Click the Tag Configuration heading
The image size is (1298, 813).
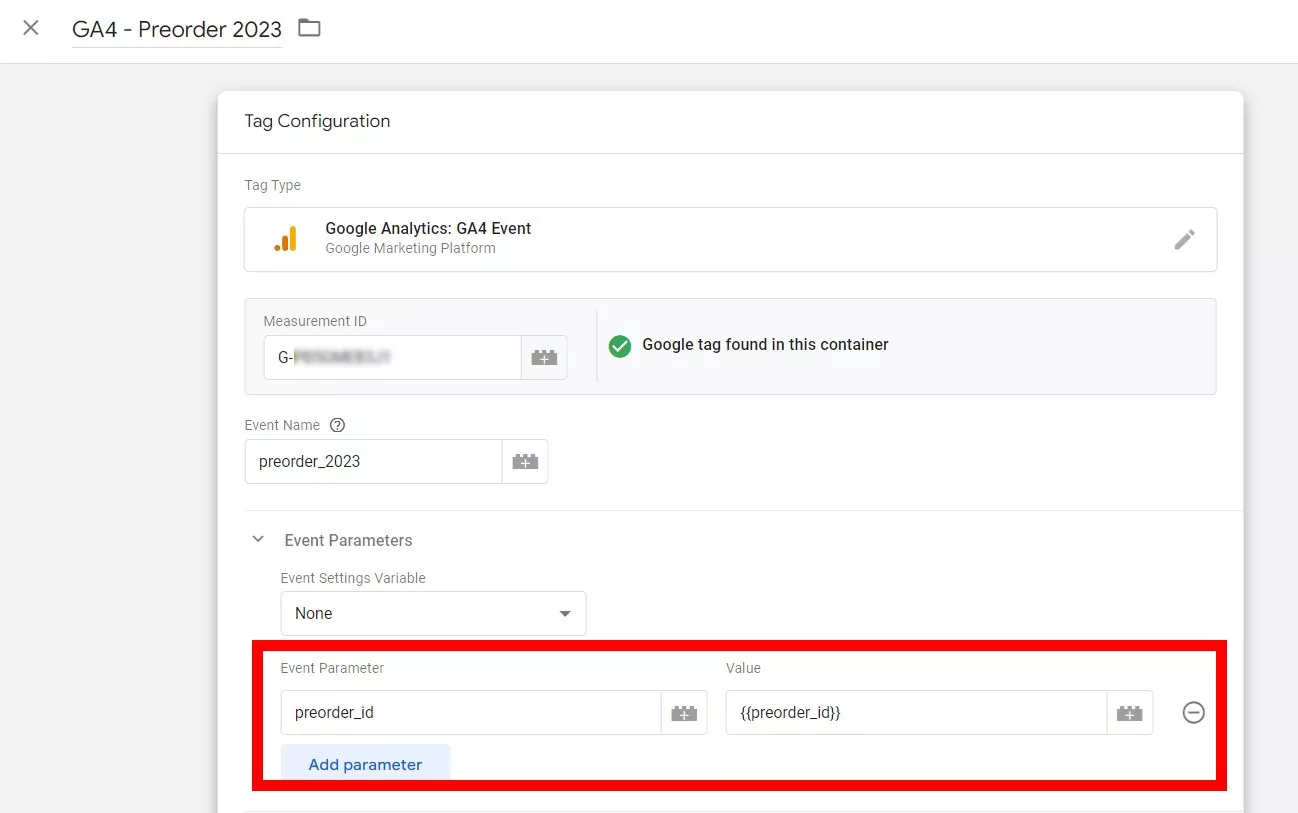click(317, 121)
